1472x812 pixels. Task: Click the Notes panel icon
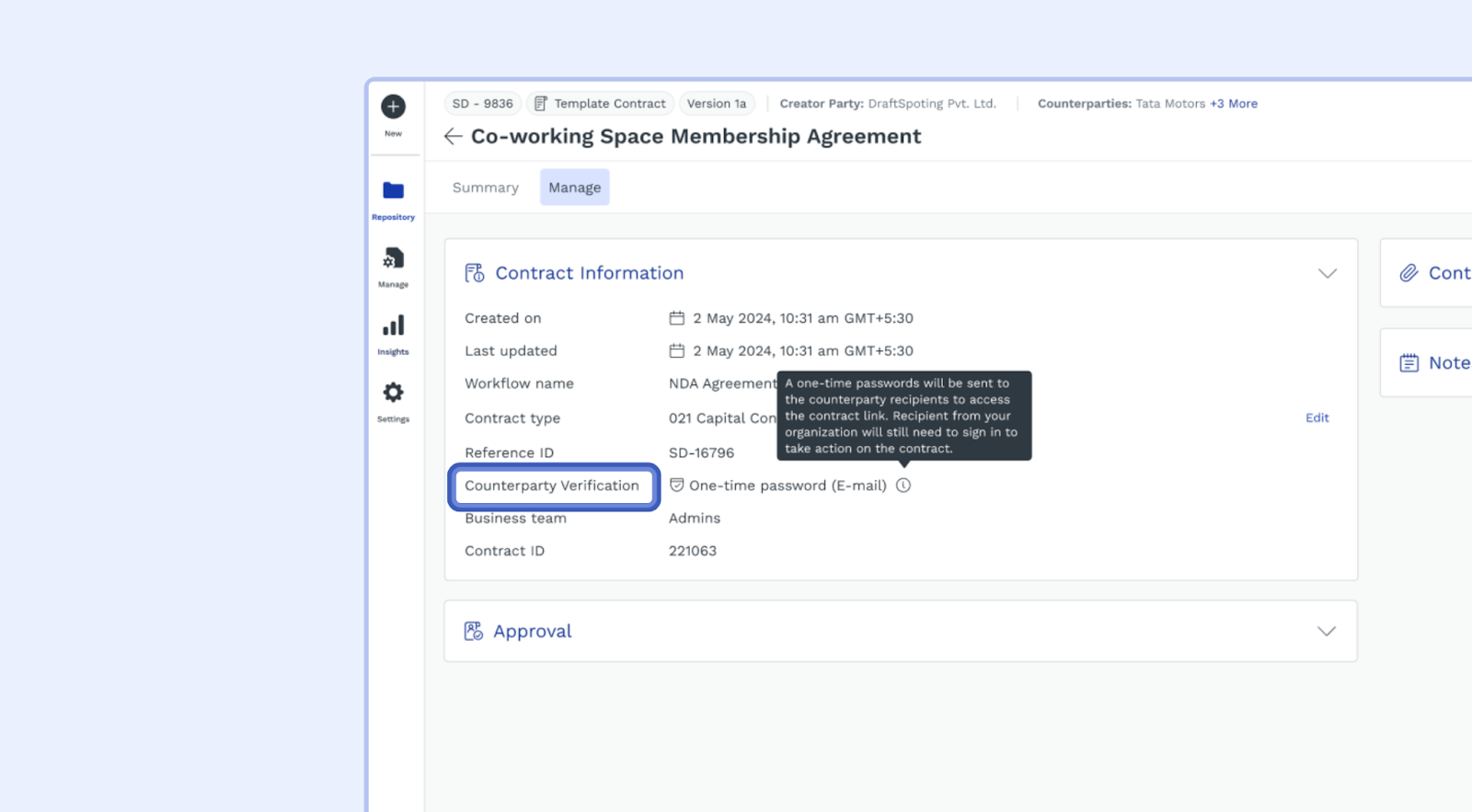1409,363
